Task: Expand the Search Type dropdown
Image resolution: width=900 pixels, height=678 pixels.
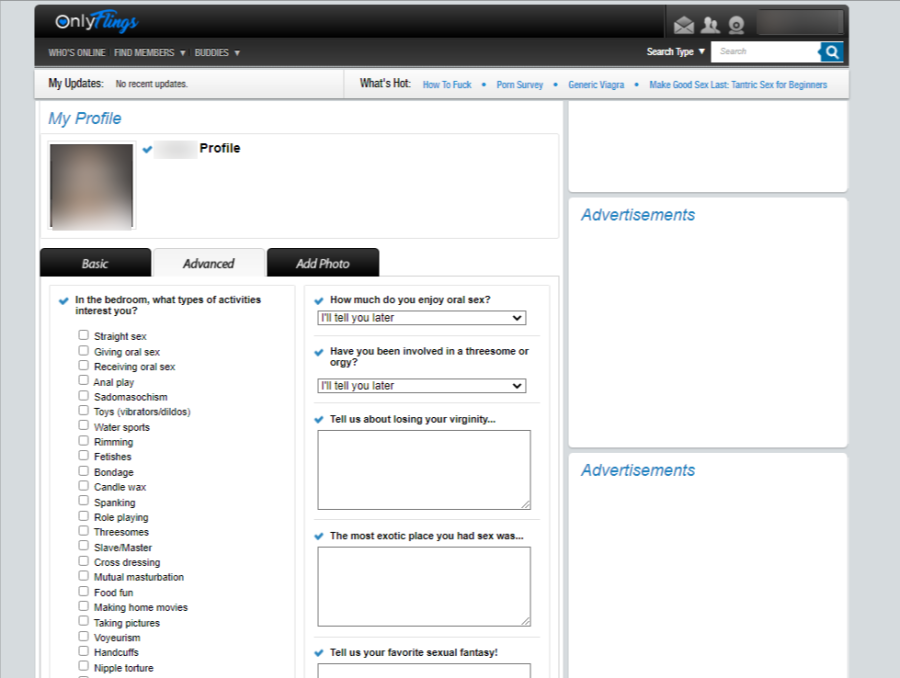Action: pyautogui.click(x=676, y=52)
